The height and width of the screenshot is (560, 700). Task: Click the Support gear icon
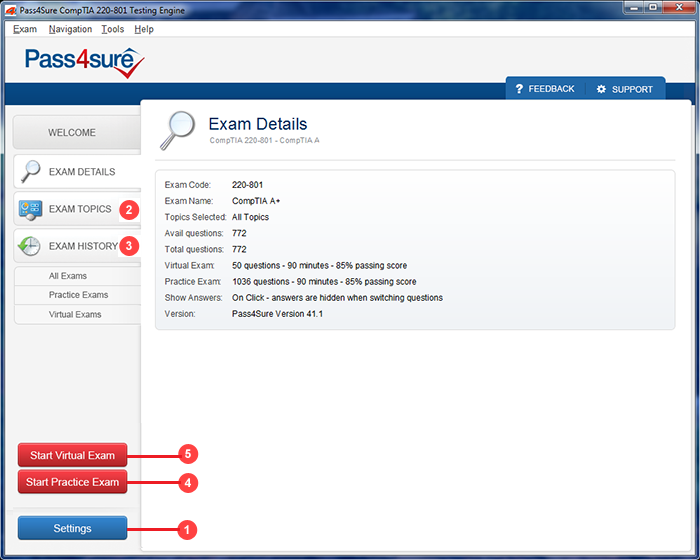(601, 89)
